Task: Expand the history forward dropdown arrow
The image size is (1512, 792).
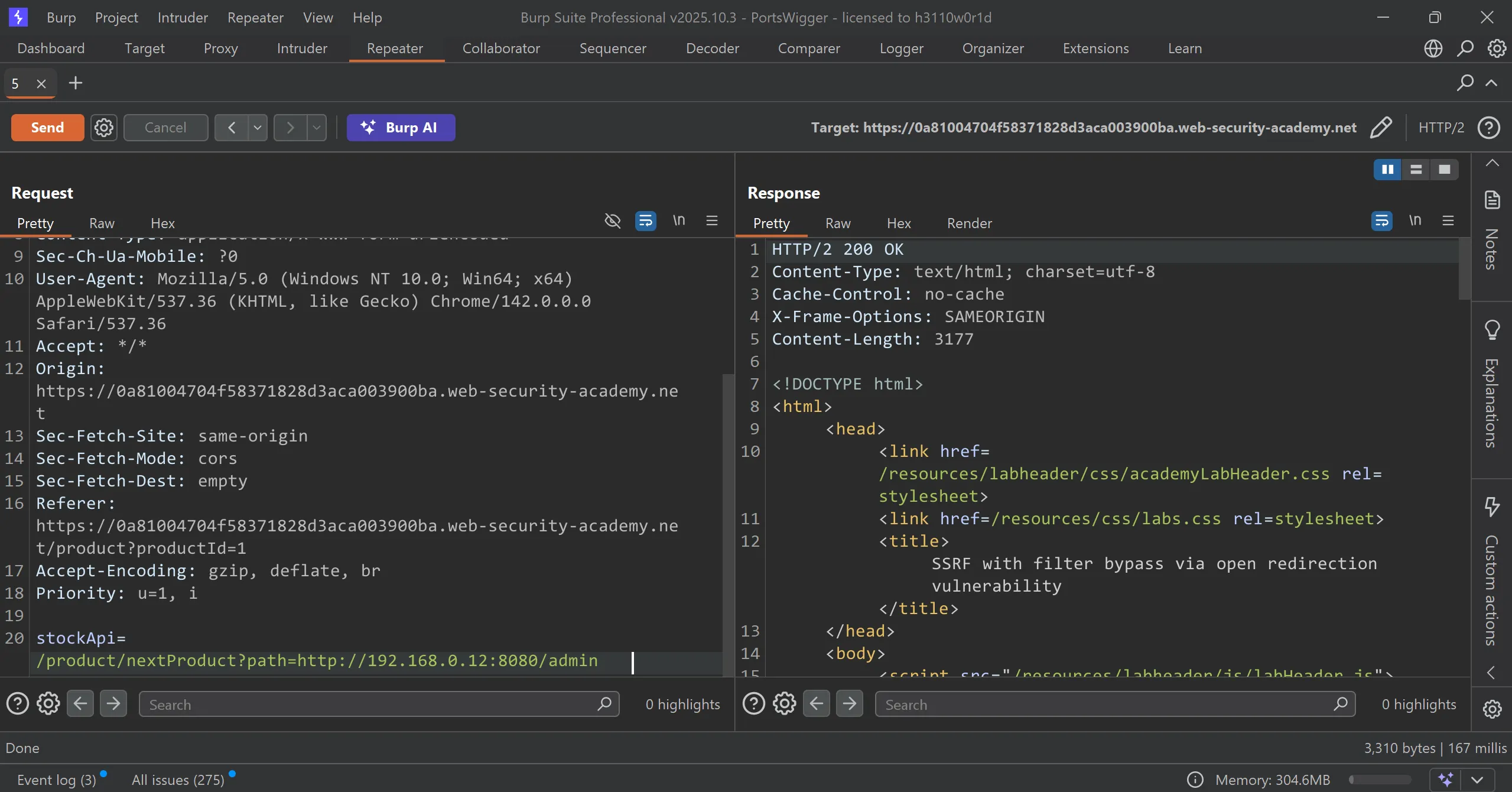Action: [317, 128]
